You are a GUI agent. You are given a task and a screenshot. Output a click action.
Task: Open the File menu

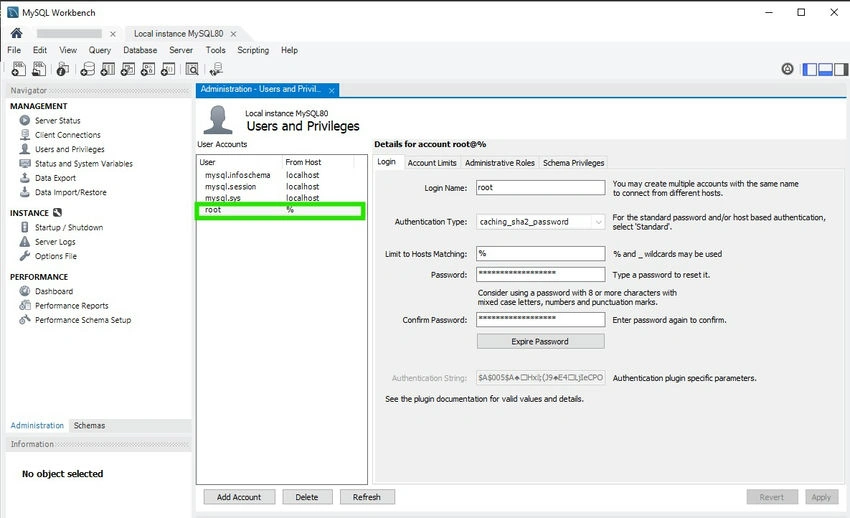tap(14, 50)
